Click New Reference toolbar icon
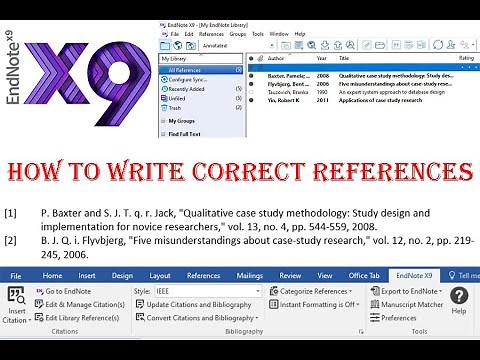Screen dimensions: 480x360 [x=299, y=45]
